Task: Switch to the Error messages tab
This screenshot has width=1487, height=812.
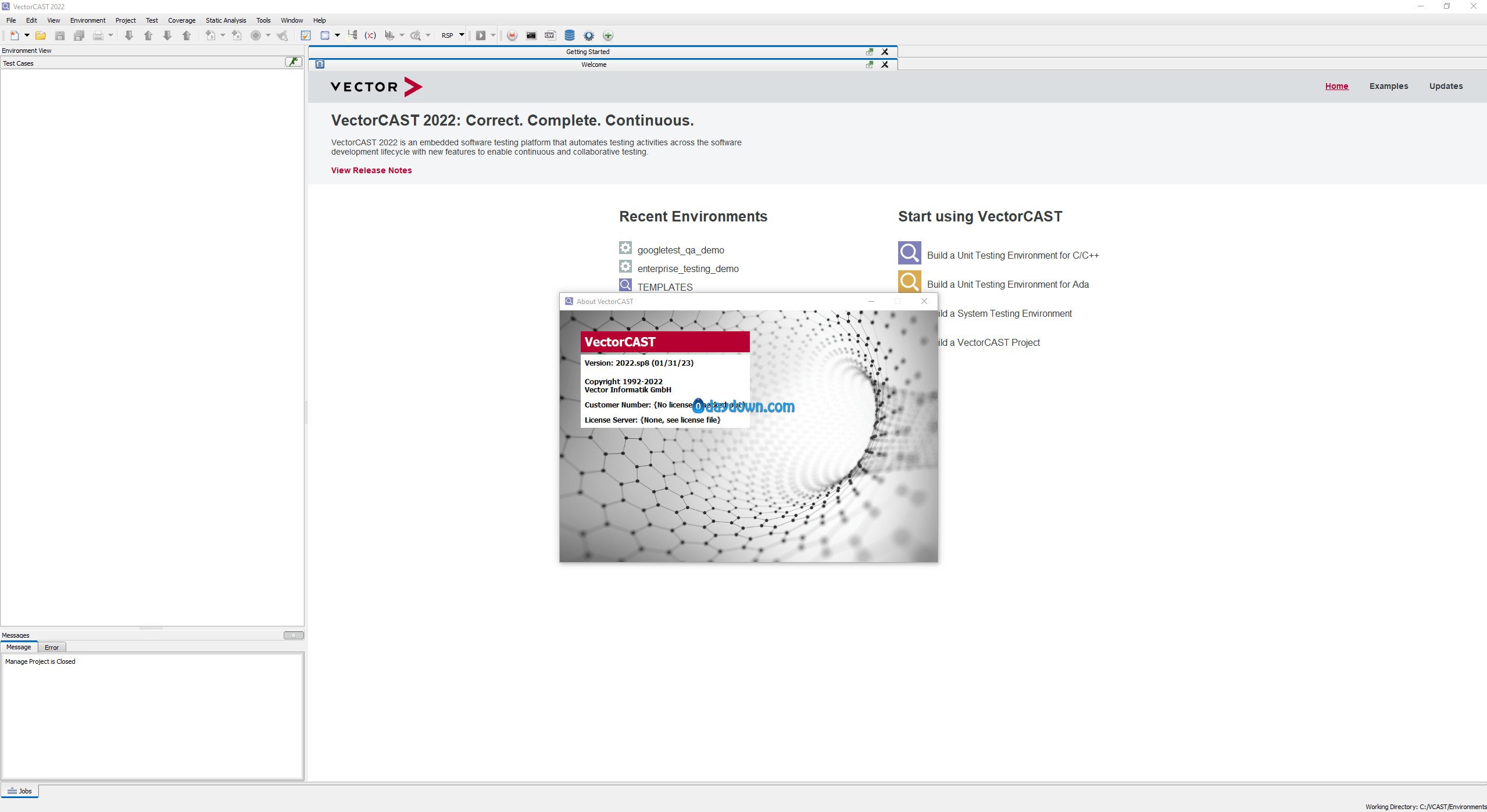Action: coord(52,648)
